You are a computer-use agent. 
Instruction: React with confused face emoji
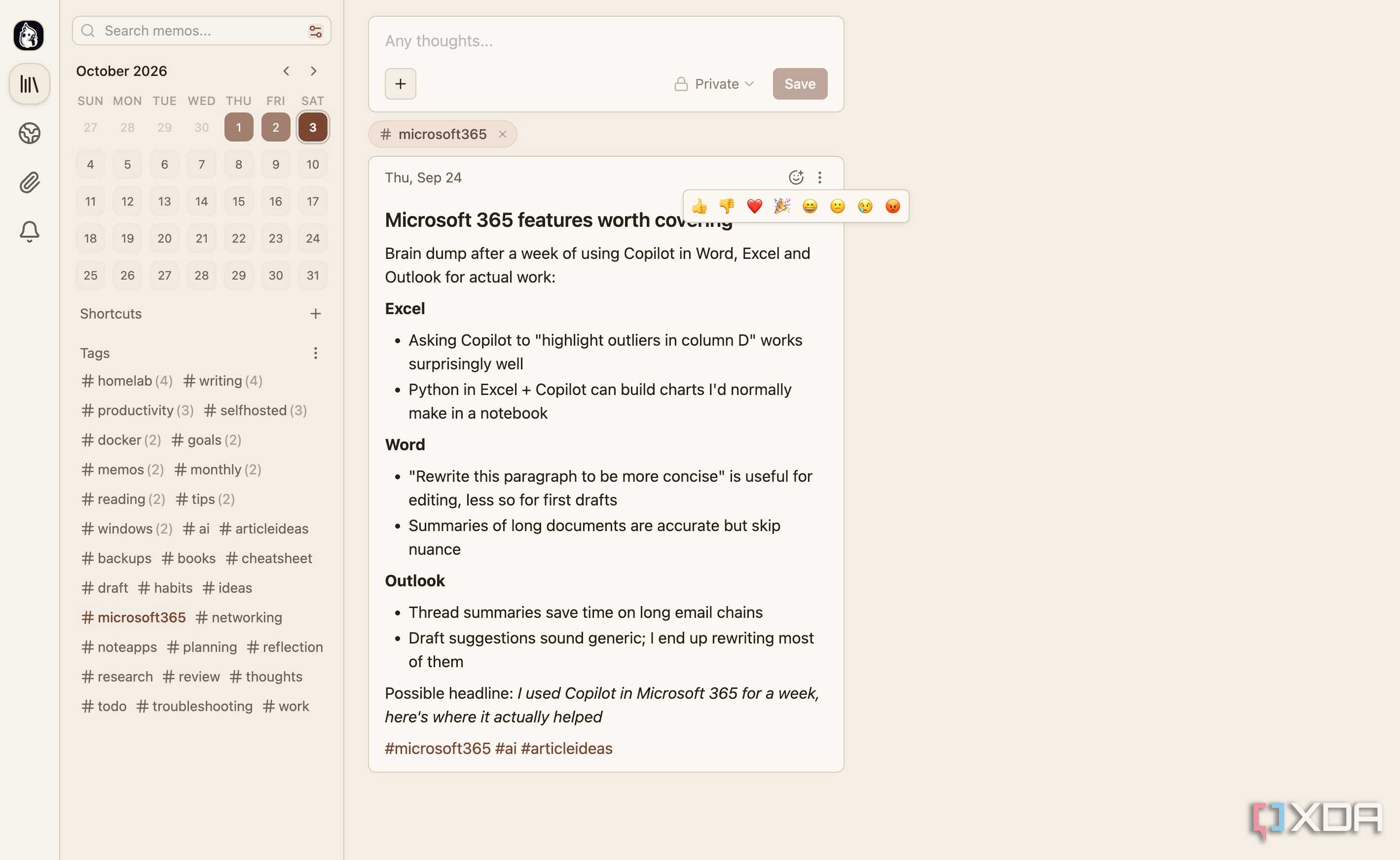coord(837,206)
